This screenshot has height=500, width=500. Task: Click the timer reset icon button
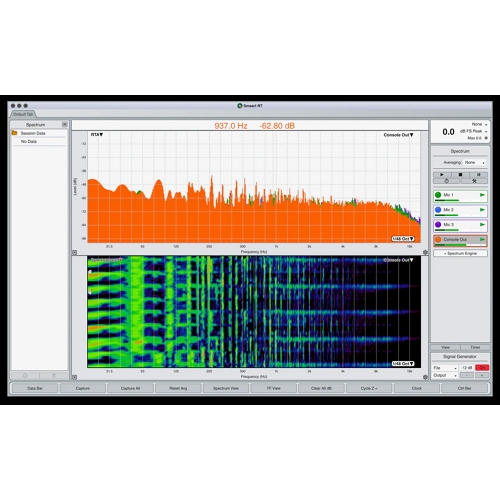click(x=447, y=181)
